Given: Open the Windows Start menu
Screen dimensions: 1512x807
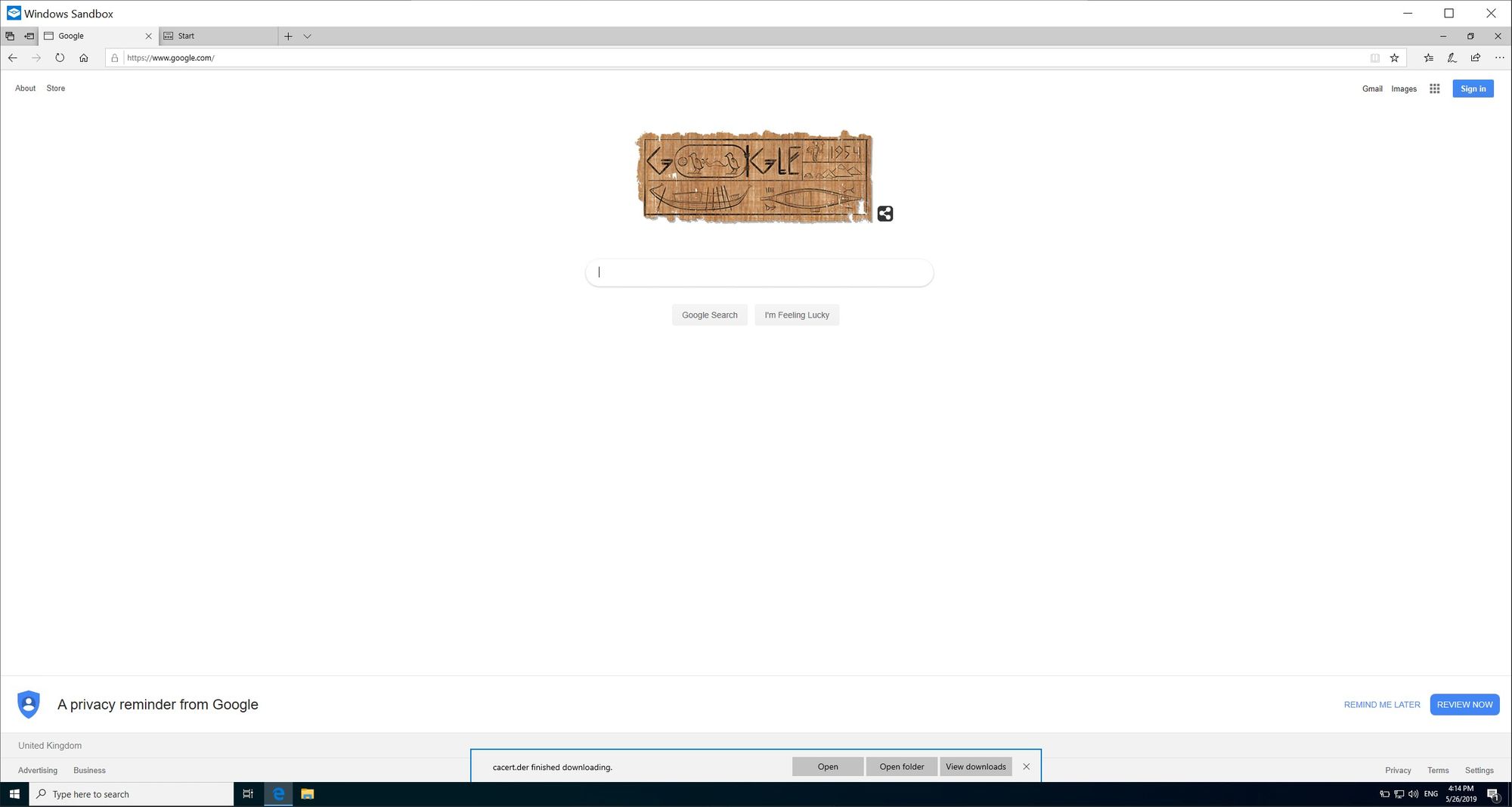Looking at the screenshot, I should 14,794.
